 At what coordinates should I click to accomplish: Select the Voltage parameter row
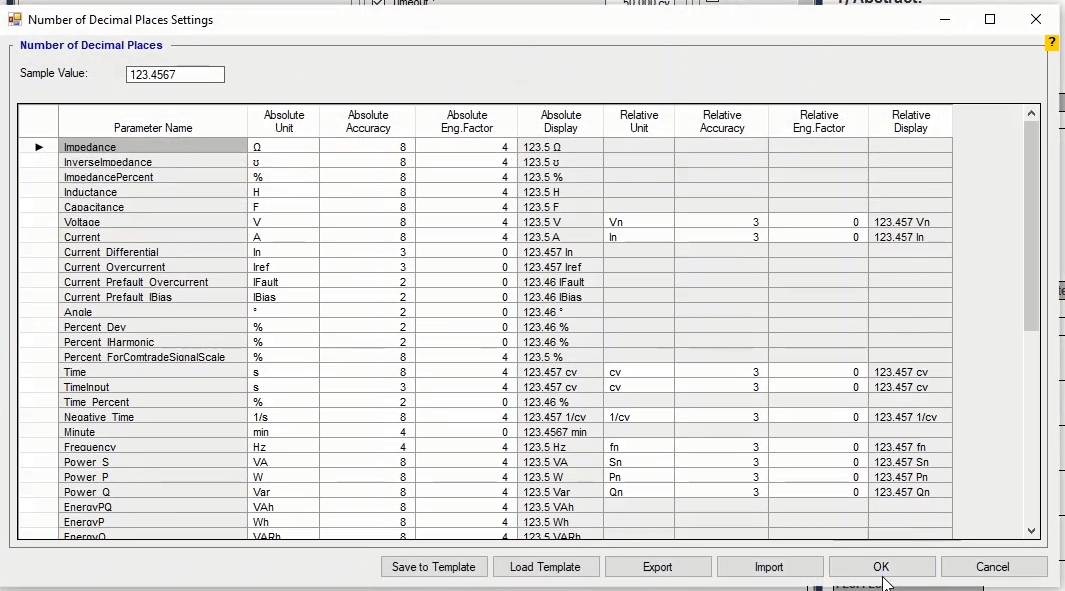click(x=153, y=222)
